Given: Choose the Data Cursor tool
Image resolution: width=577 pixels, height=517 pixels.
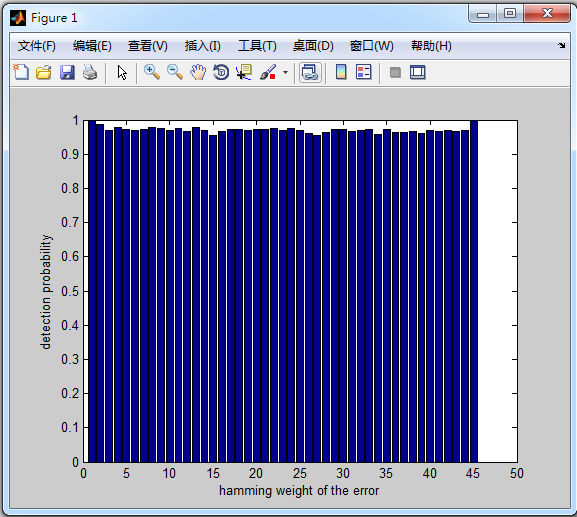Looking at the screenshot, I should (244, 72).
